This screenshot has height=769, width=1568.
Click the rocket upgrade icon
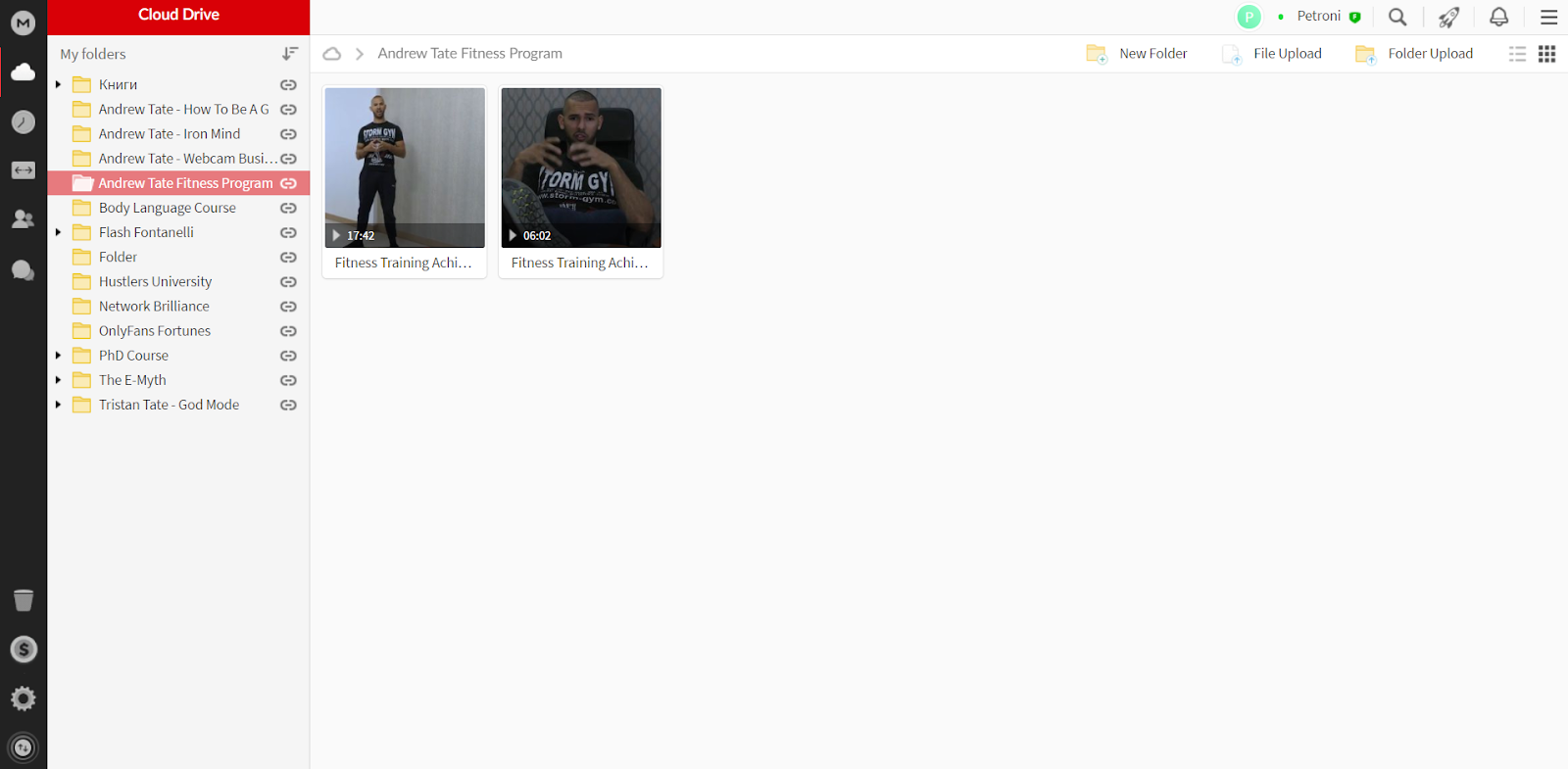(x=1448, y=17)
